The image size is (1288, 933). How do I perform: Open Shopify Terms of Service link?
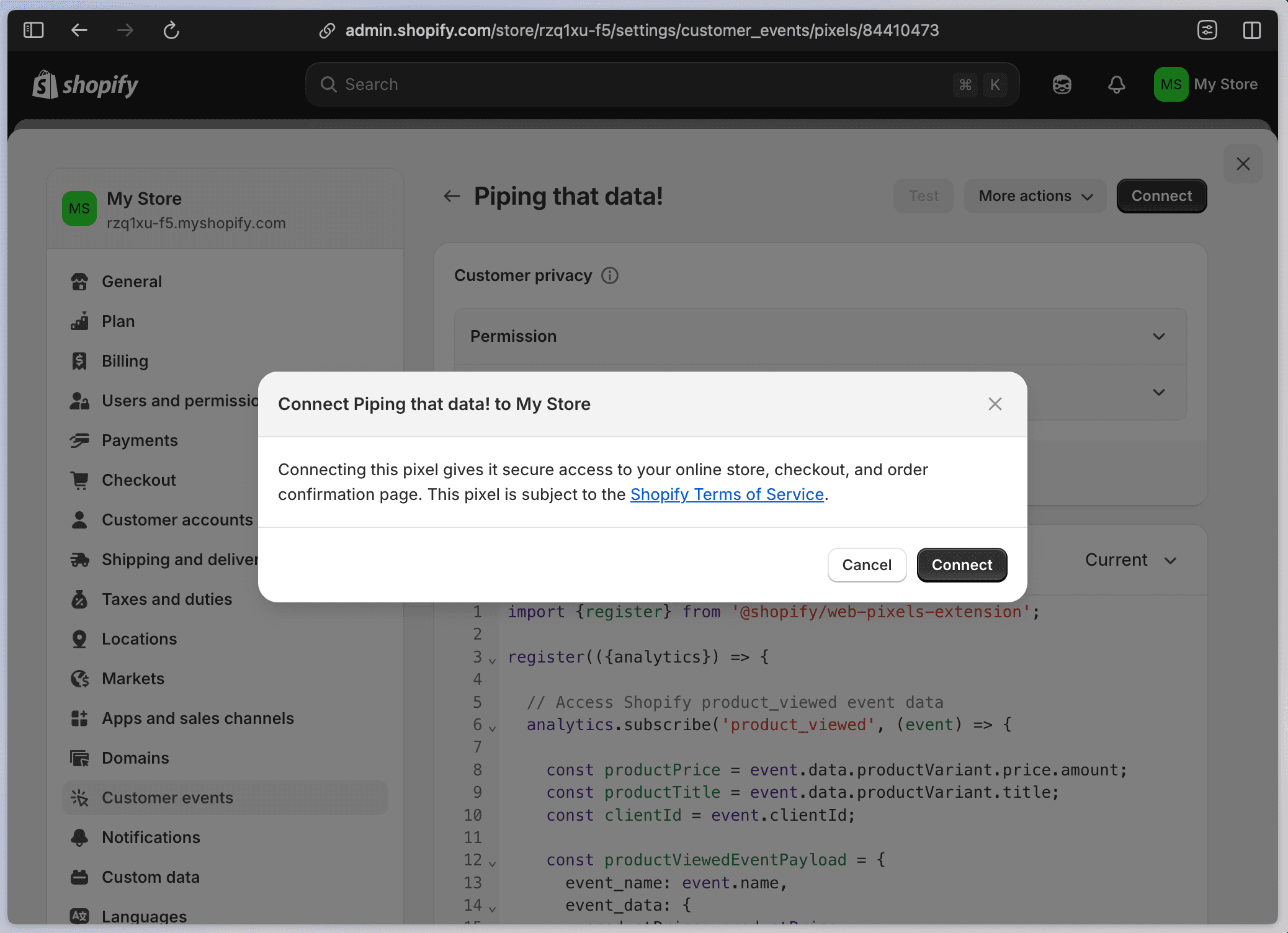[x=727, y=494]
